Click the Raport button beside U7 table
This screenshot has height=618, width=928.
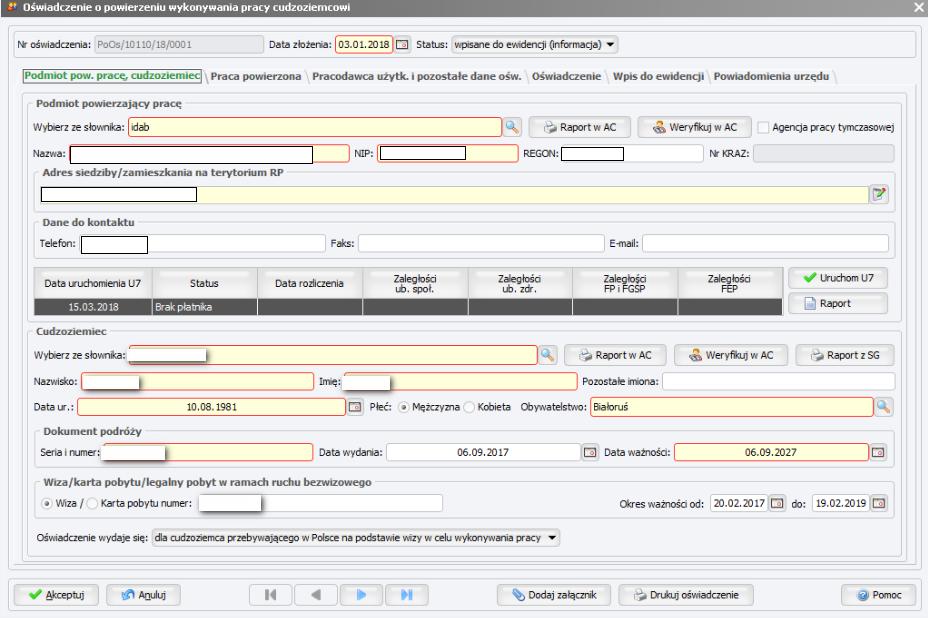click(x=838, y=303)
